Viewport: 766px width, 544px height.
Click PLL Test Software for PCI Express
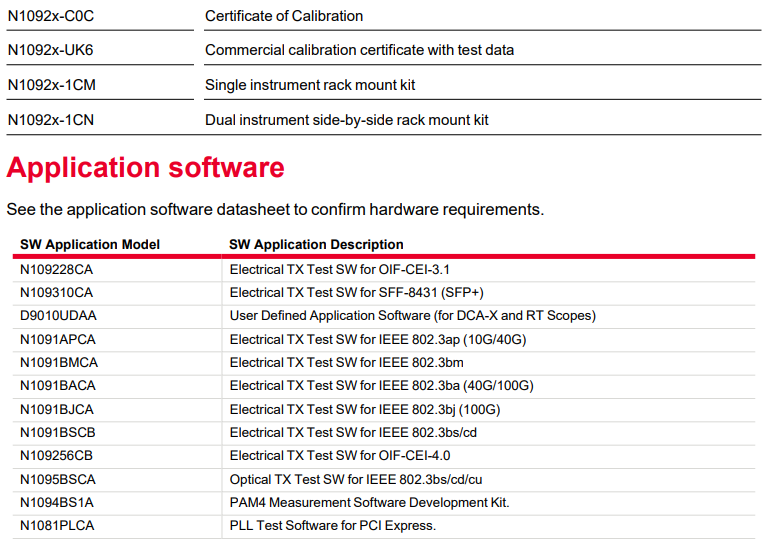pyautogui.click(x=333, y=525)
